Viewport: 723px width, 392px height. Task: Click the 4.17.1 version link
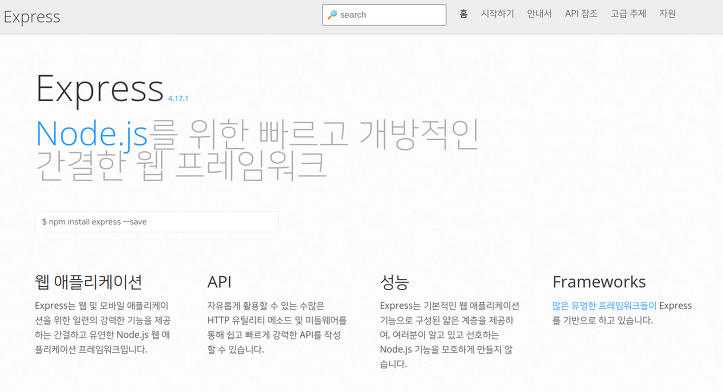point(178,98)
